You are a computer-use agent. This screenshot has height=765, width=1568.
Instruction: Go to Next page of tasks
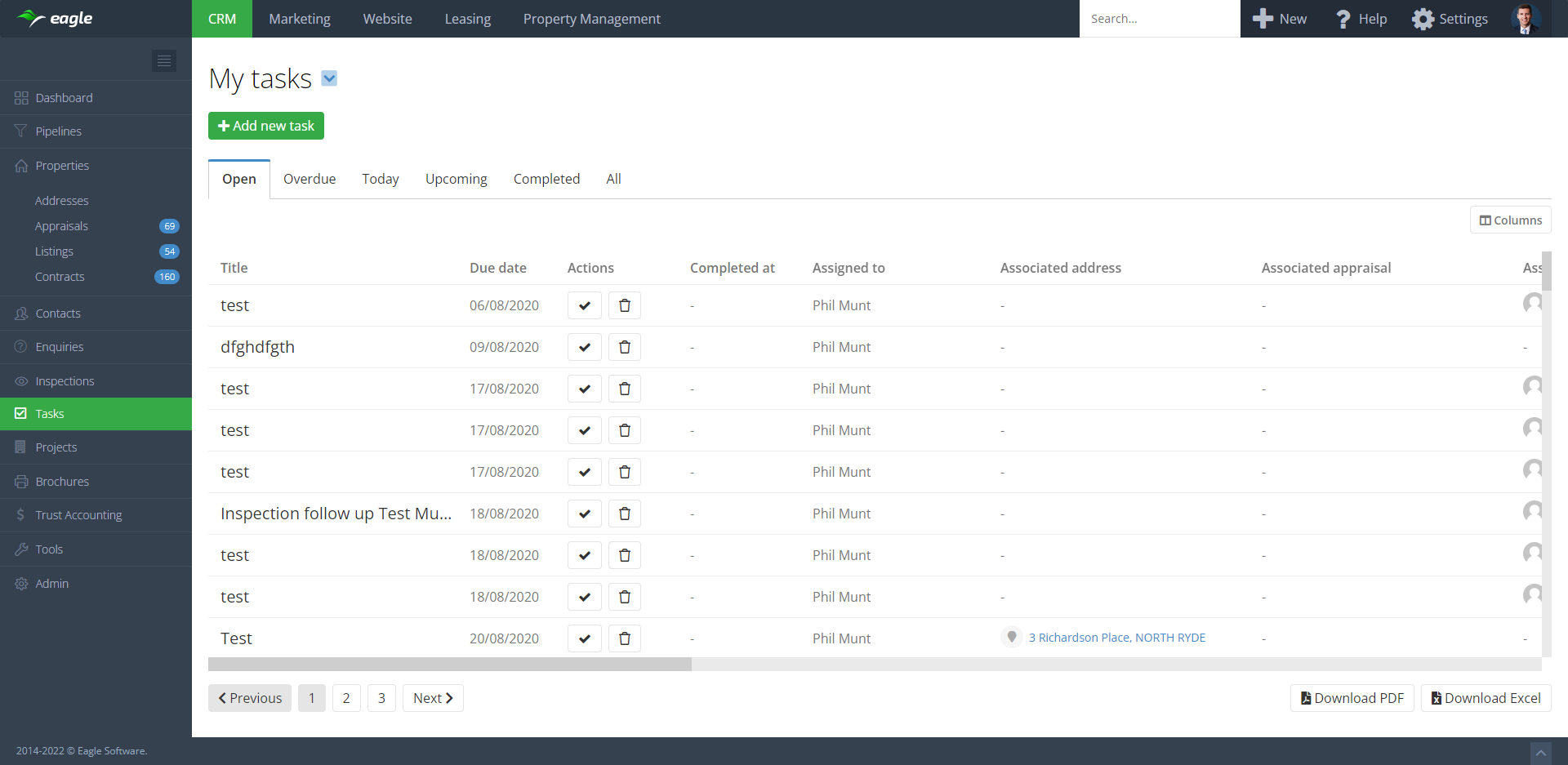432,698
